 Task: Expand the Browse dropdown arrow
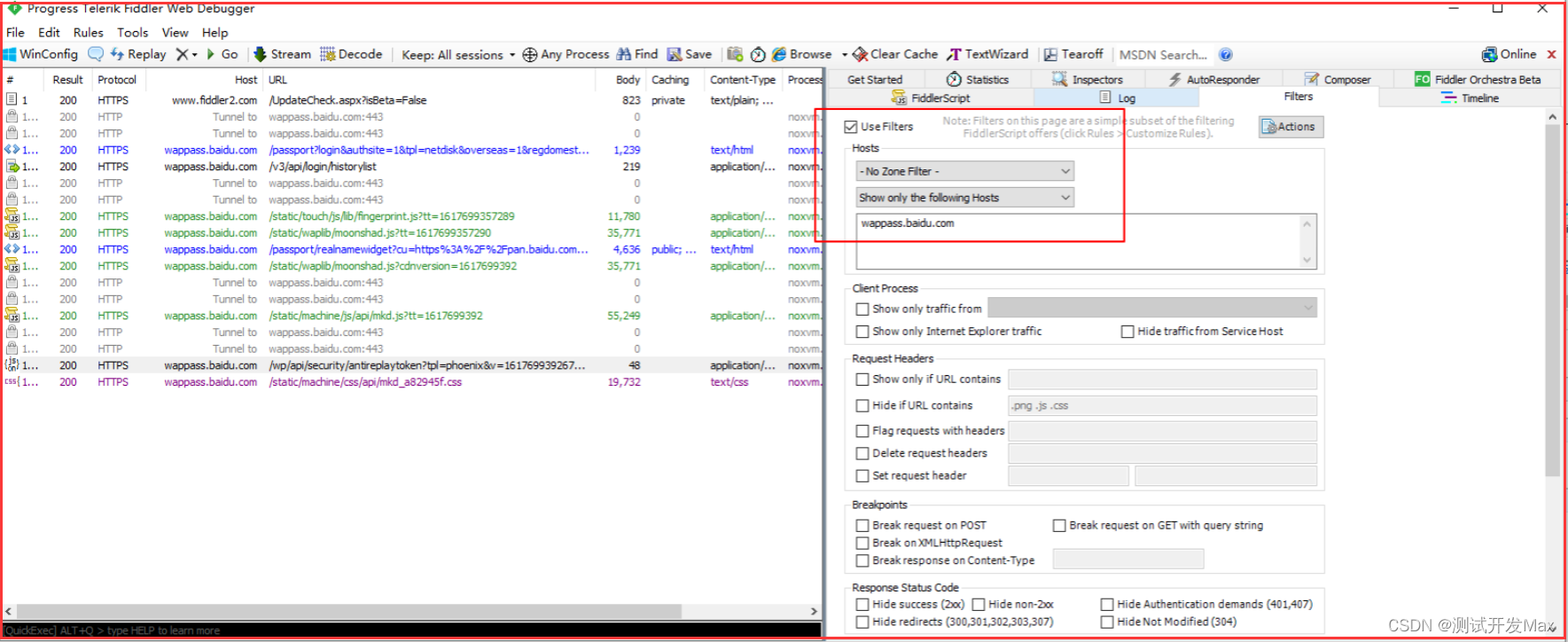[x=844, y=55]
